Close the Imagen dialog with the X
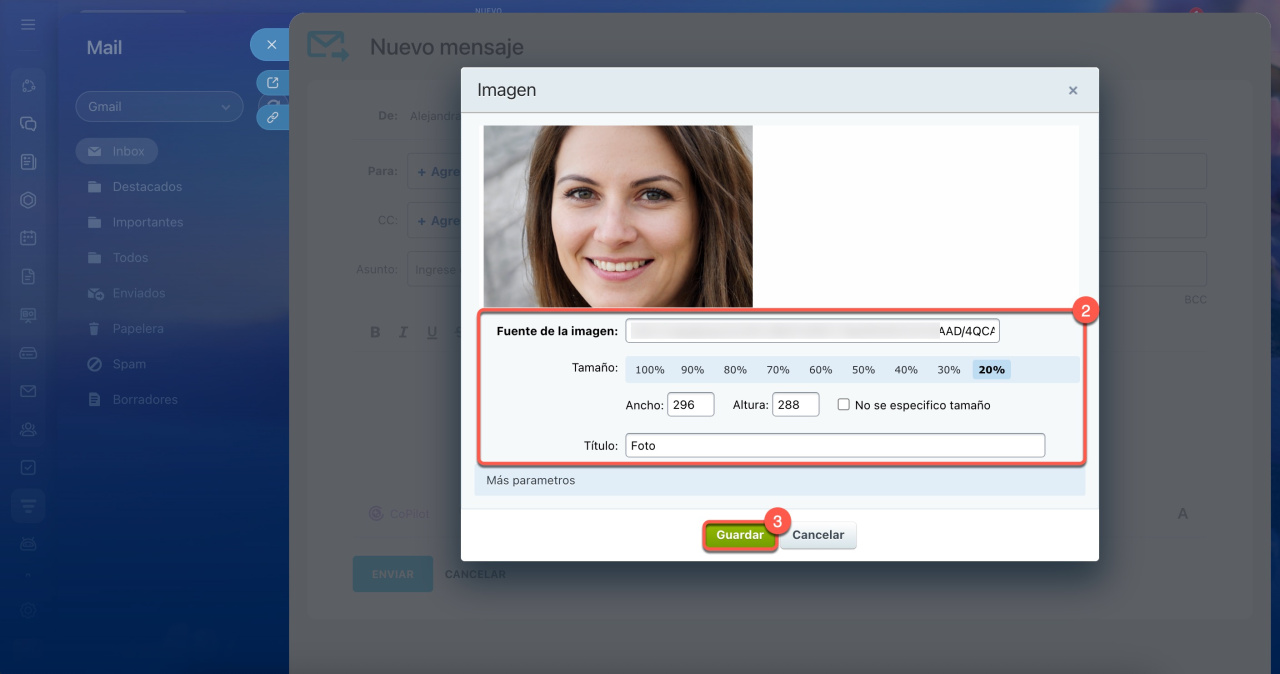The image size is (1280, 674). (1072, 90)
